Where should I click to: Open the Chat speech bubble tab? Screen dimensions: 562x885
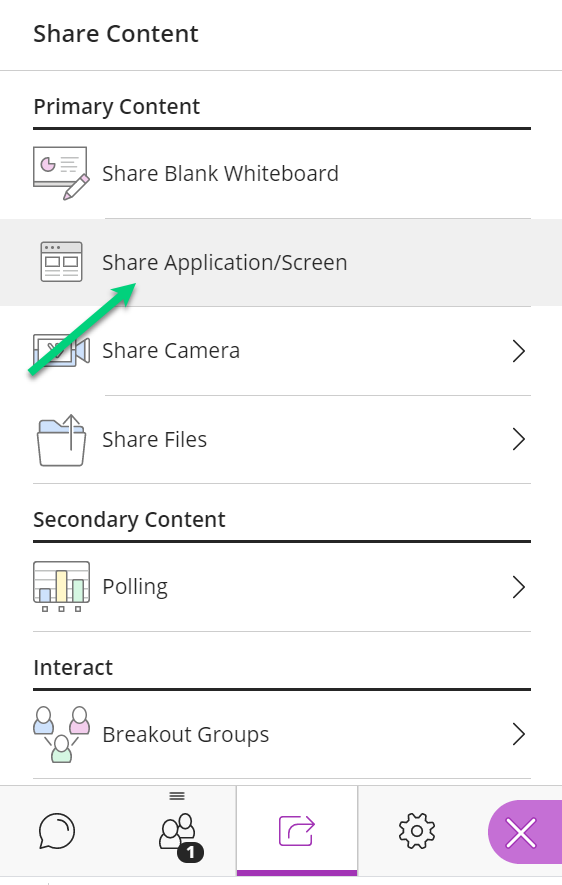[x=56, y=831]
